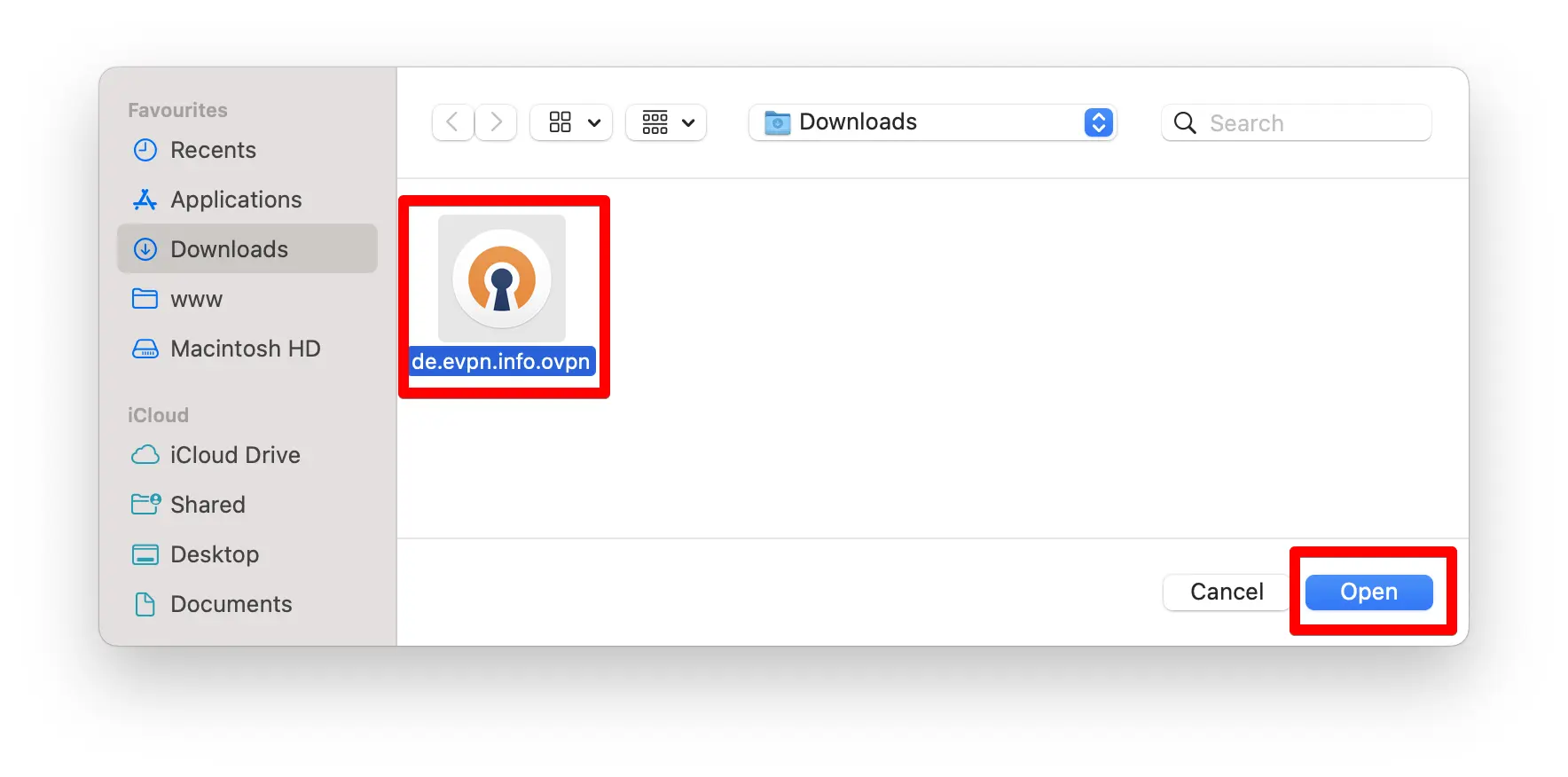Click the folder icon in location popup
1568x777 pixels.
778,122
